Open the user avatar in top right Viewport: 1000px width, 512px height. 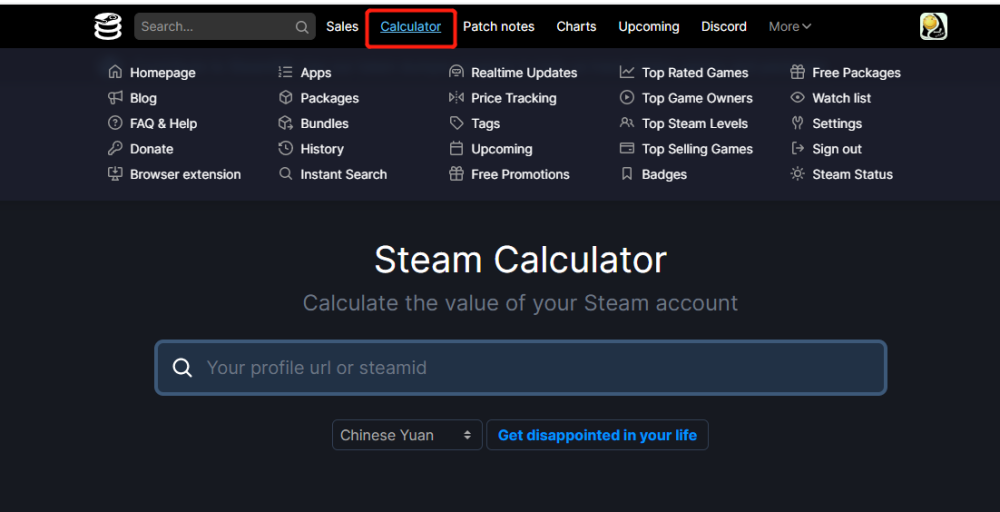(x=933, y=27)
